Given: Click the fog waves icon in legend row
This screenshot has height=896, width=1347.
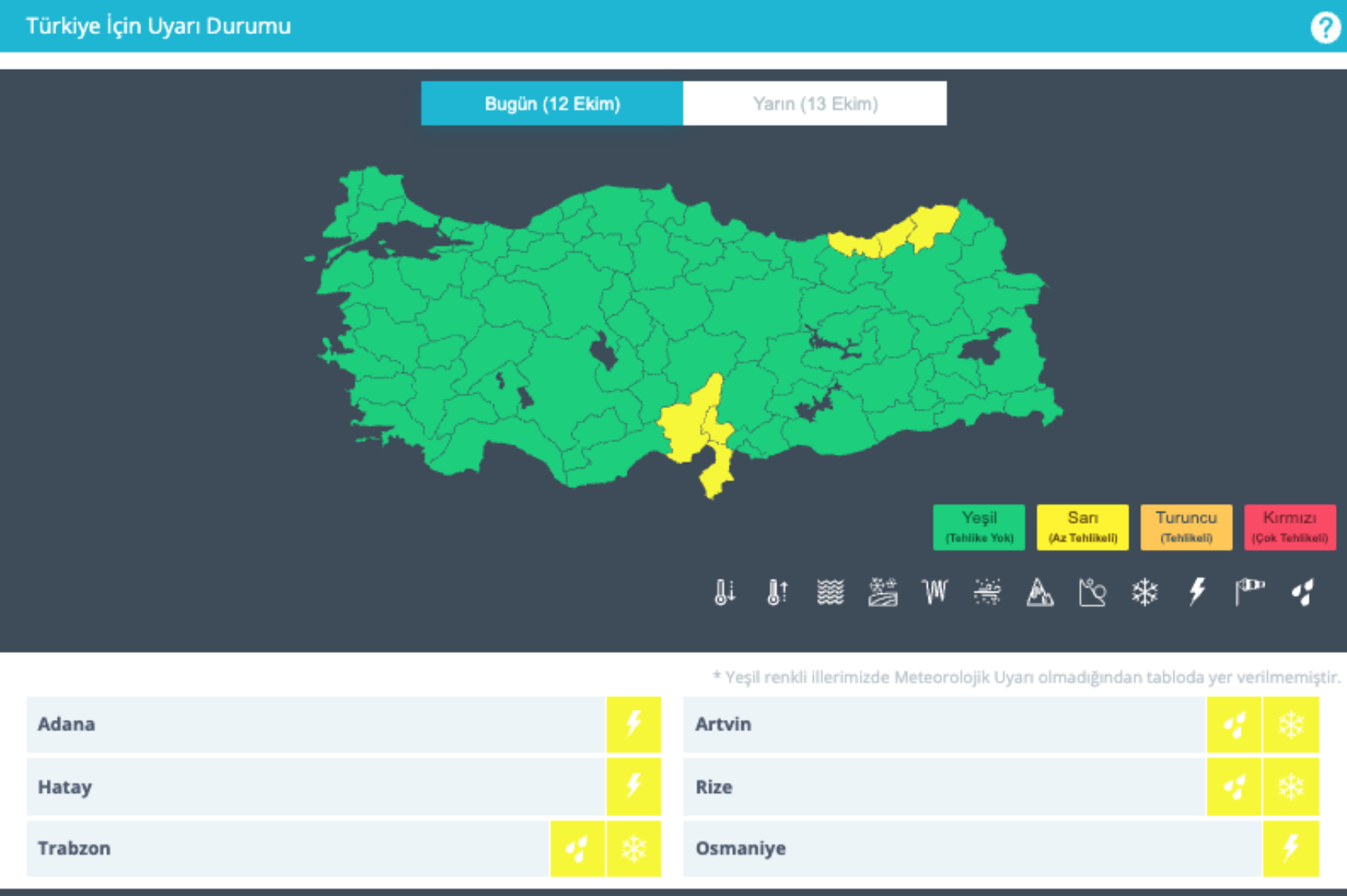Looking at the screenshot, I should [830, 592].
